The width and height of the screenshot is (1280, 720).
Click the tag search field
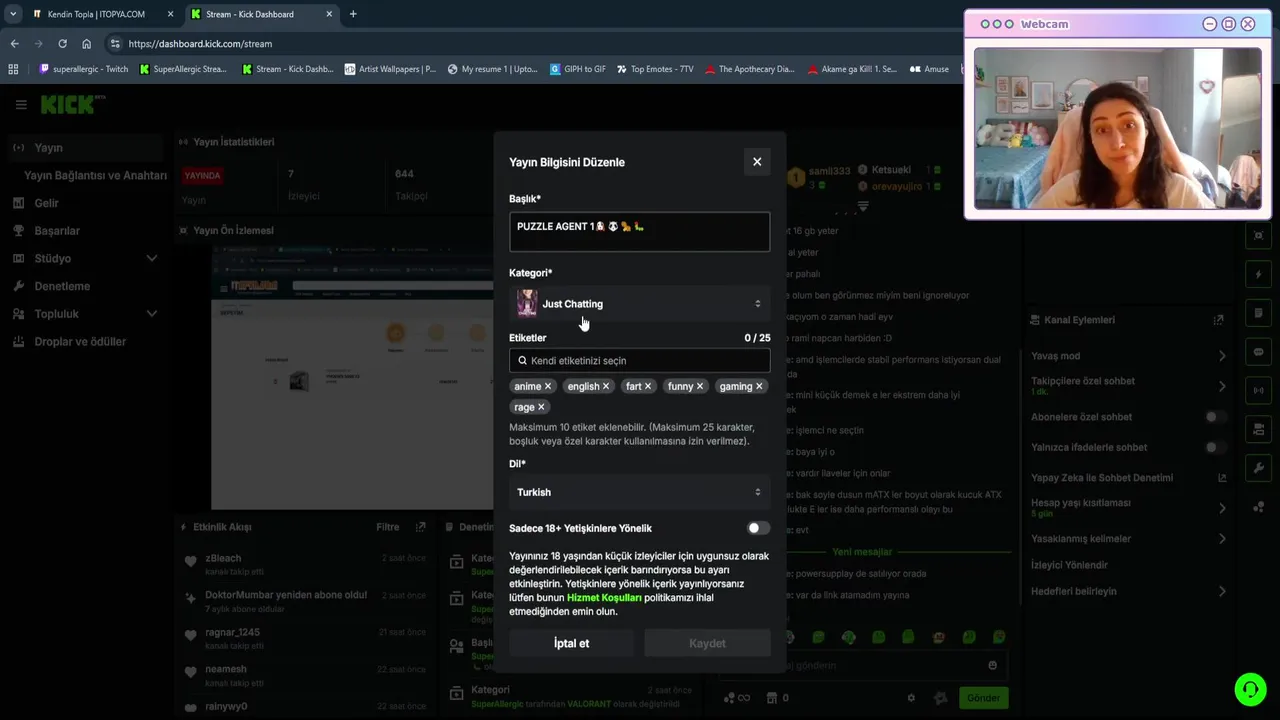(640, 361)
